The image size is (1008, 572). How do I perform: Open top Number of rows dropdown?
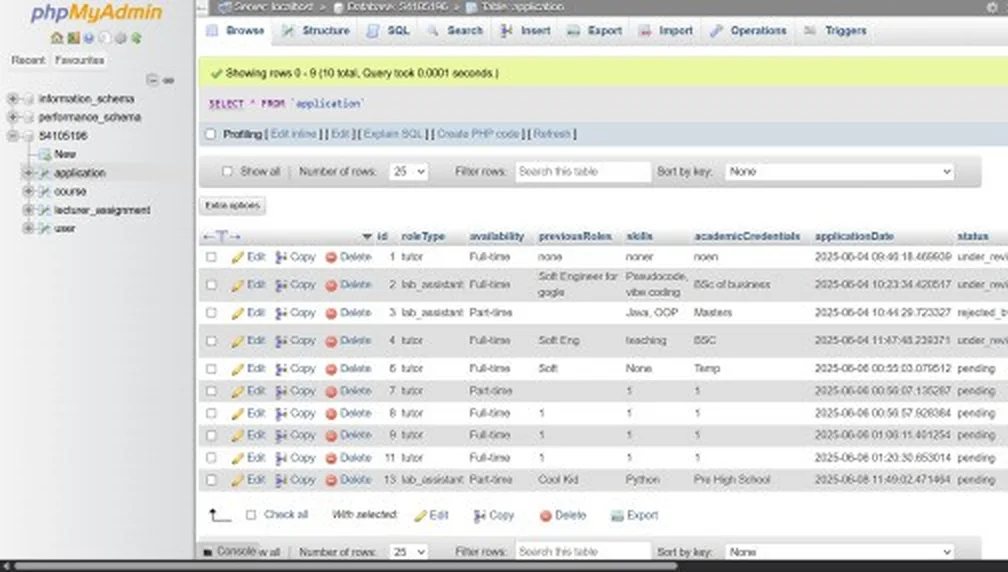[x=408, y=172]
